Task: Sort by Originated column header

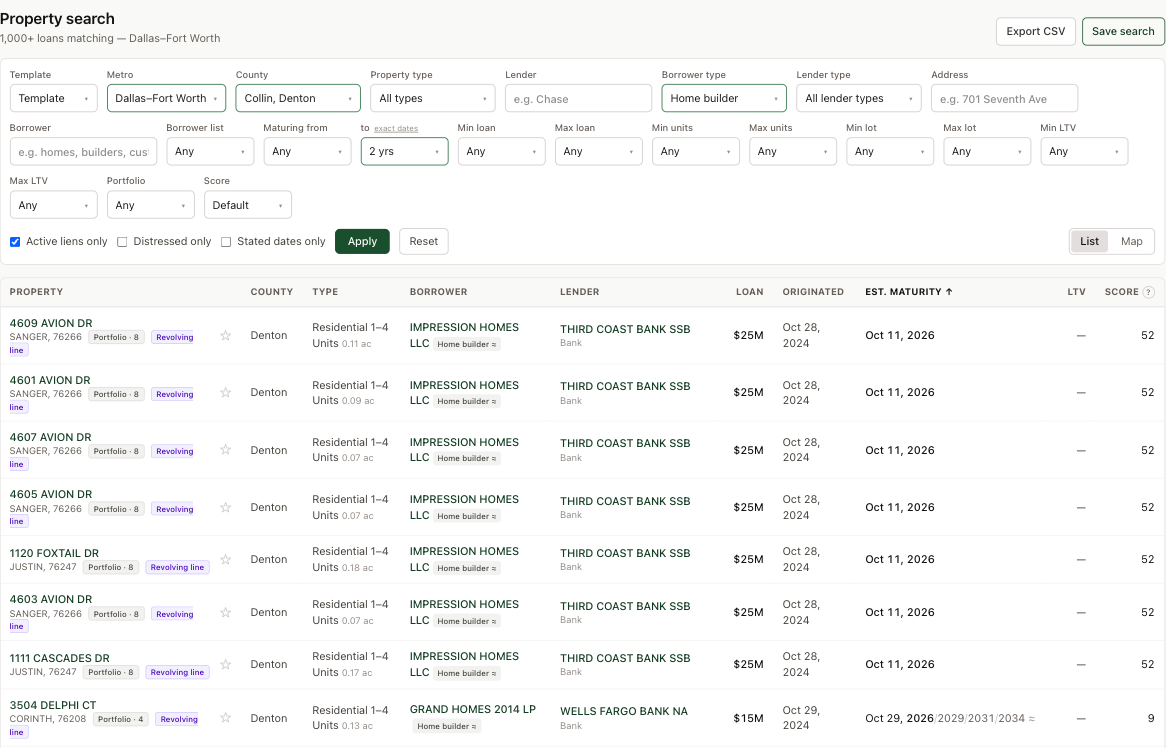Action: point(813,292)
